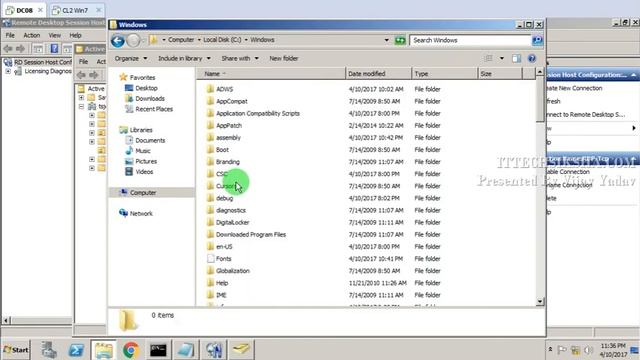
Task: Open address bar history dropdown arrow
Action: point(386,40)
